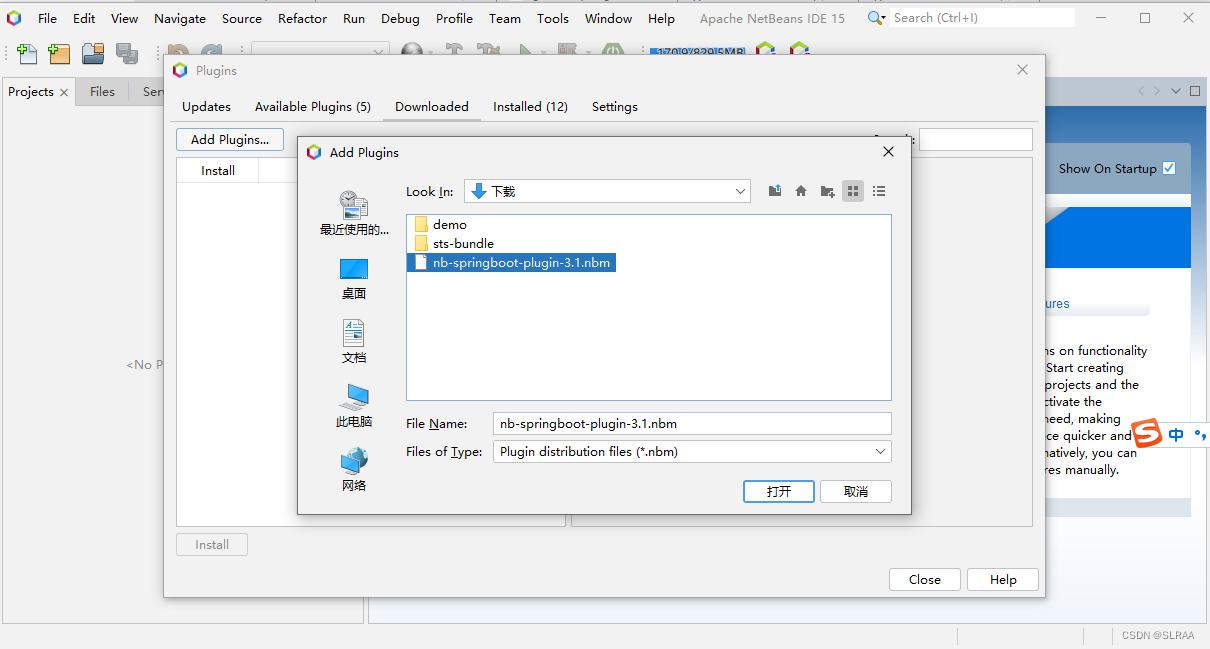Click the Plugins dialog search field

click(x=976, y=140)
